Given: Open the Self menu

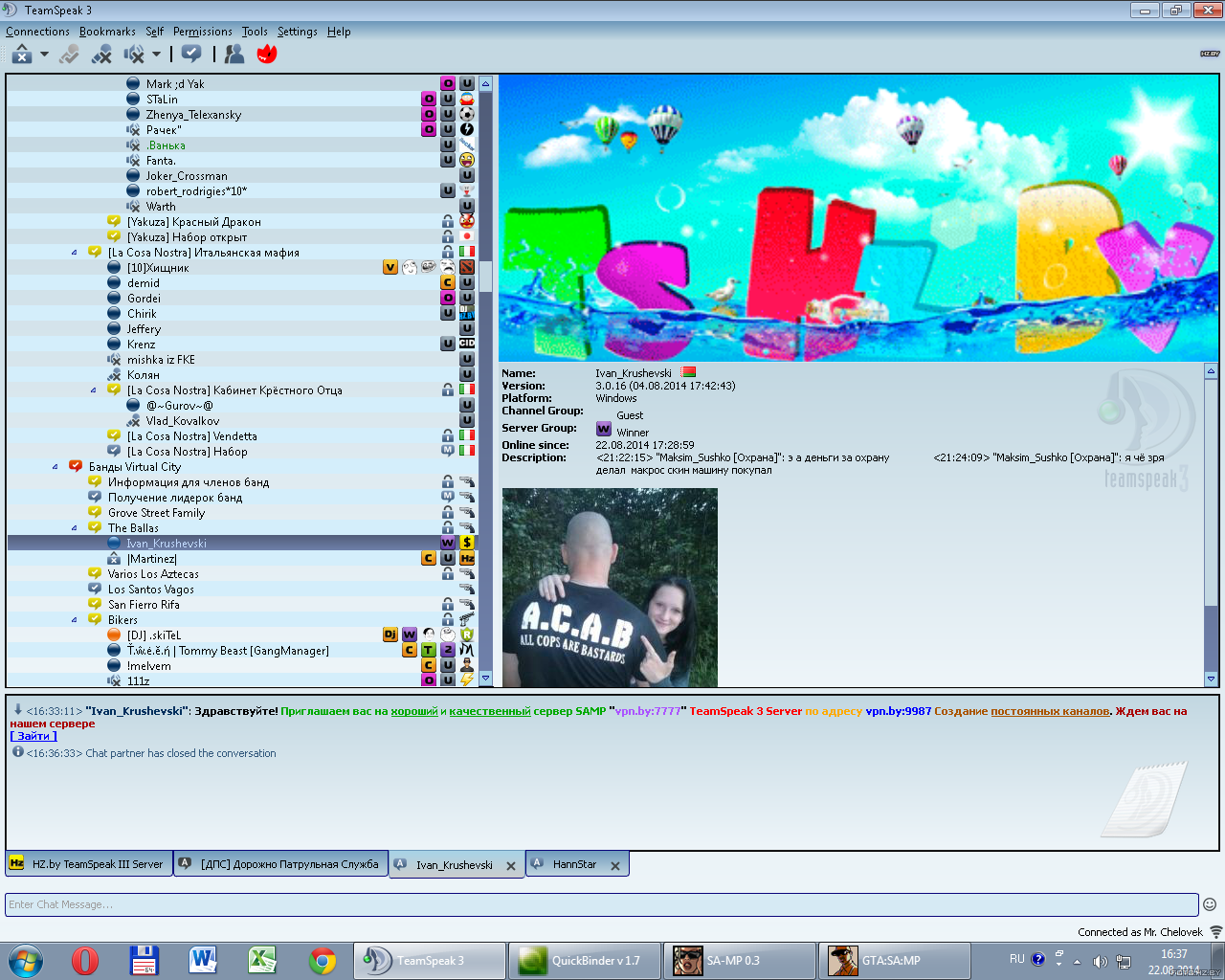Looking at the screenshot, I should 154,32.
